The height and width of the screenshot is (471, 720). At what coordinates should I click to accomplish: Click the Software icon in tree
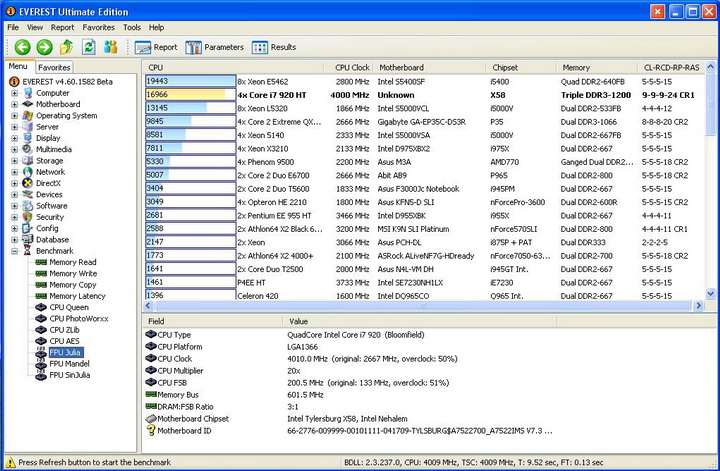click(28, 206)
